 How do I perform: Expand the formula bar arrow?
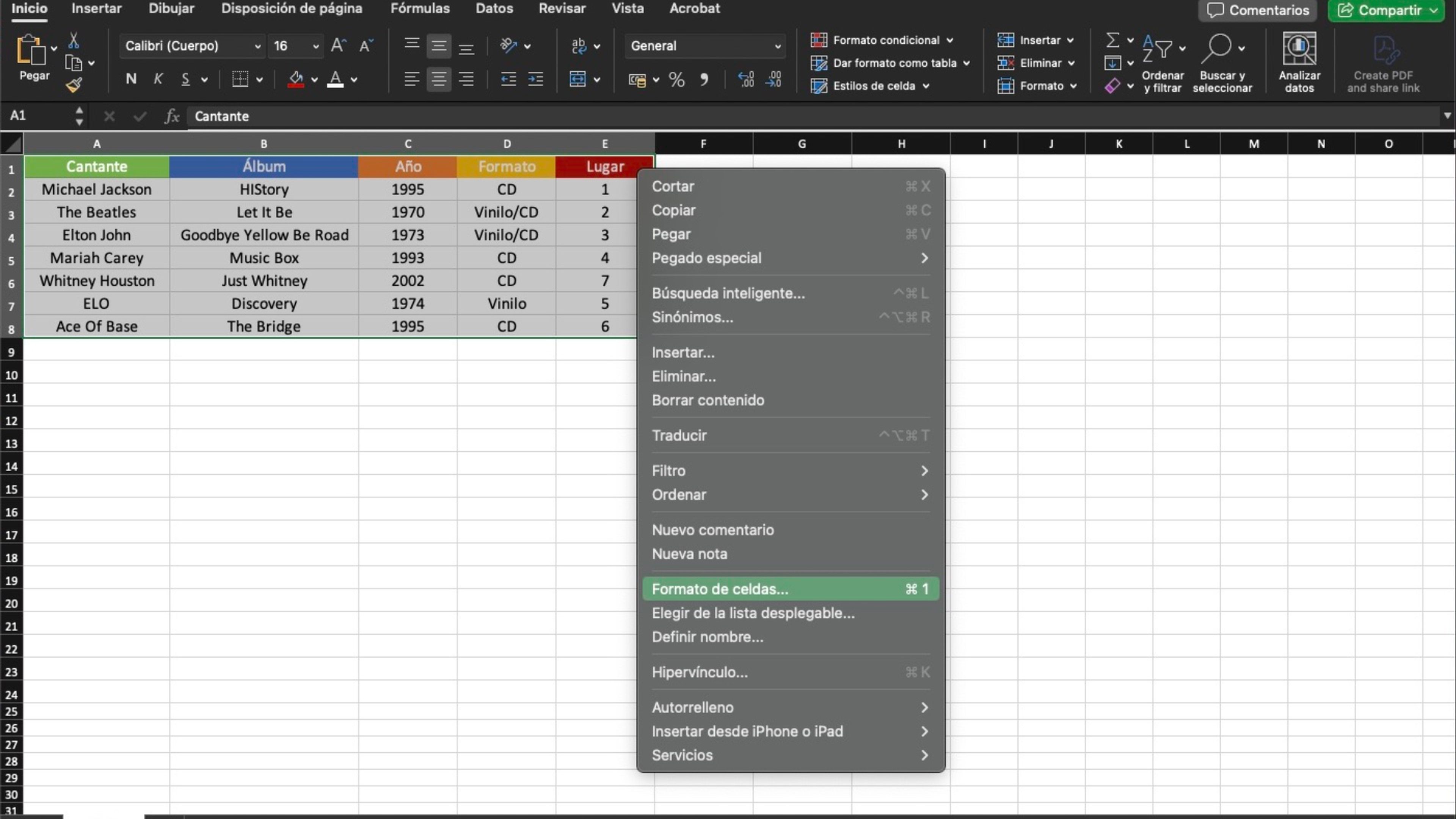1447,116
